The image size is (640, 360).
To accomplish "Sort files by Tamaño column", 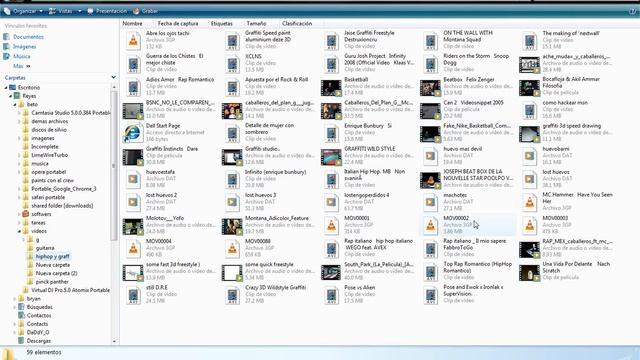I will pos(256,24).
